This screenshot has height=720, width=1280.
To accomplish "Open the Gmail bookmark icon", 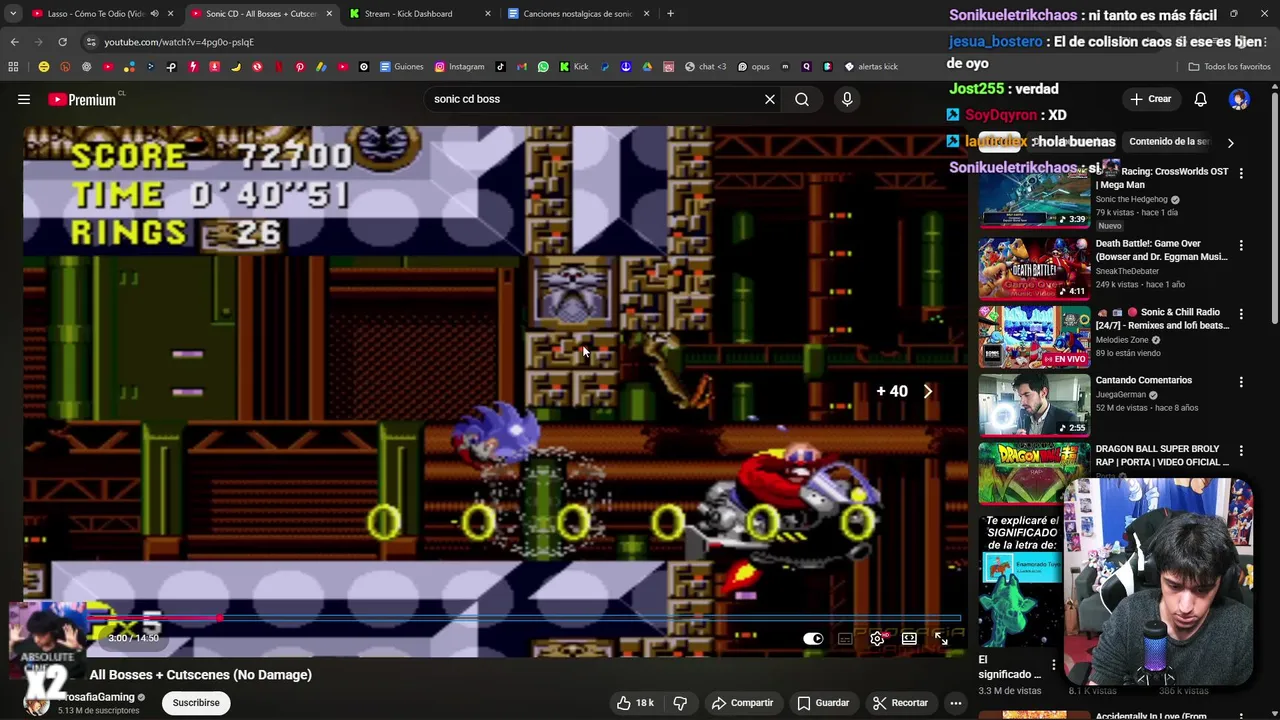I will tap(521, 67).
